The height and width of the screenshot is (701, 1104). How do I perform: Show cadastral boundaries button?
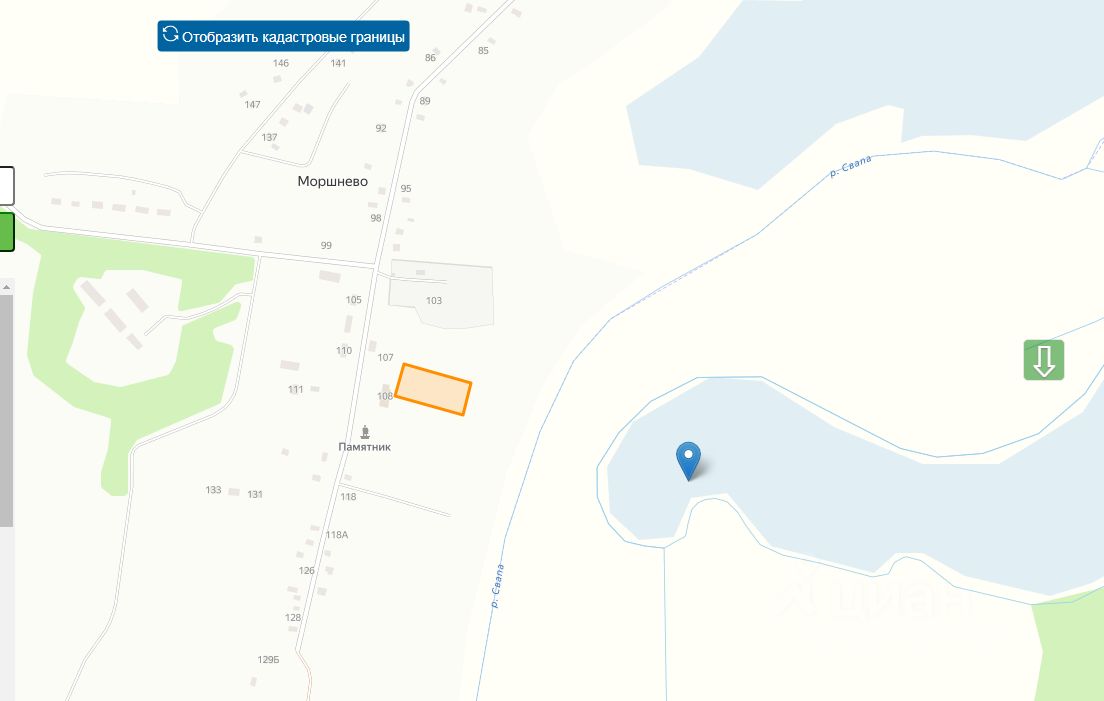coord(283,36)
